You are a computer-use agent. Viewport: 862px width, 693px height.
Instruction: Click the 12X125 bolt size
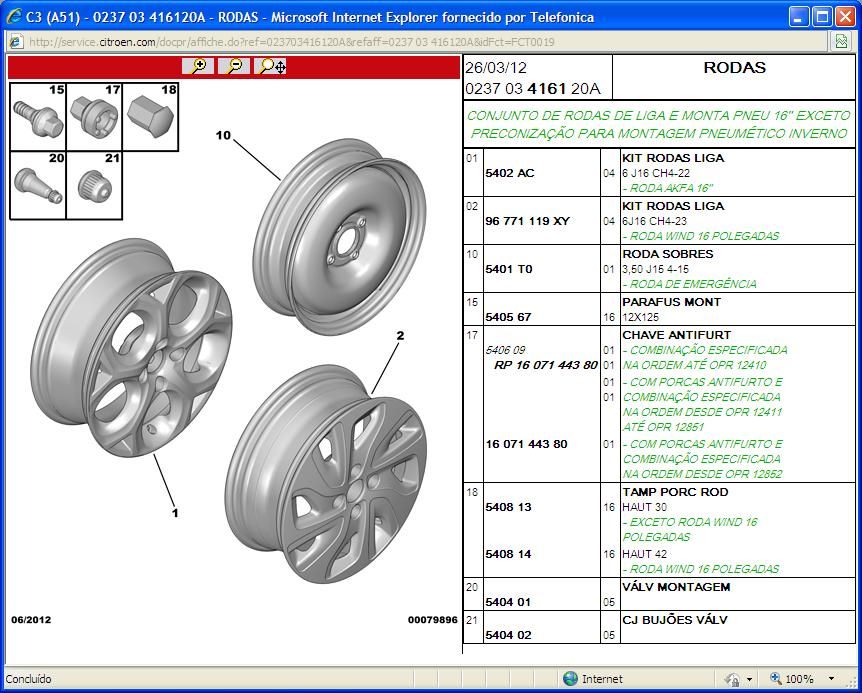(640, 317)
